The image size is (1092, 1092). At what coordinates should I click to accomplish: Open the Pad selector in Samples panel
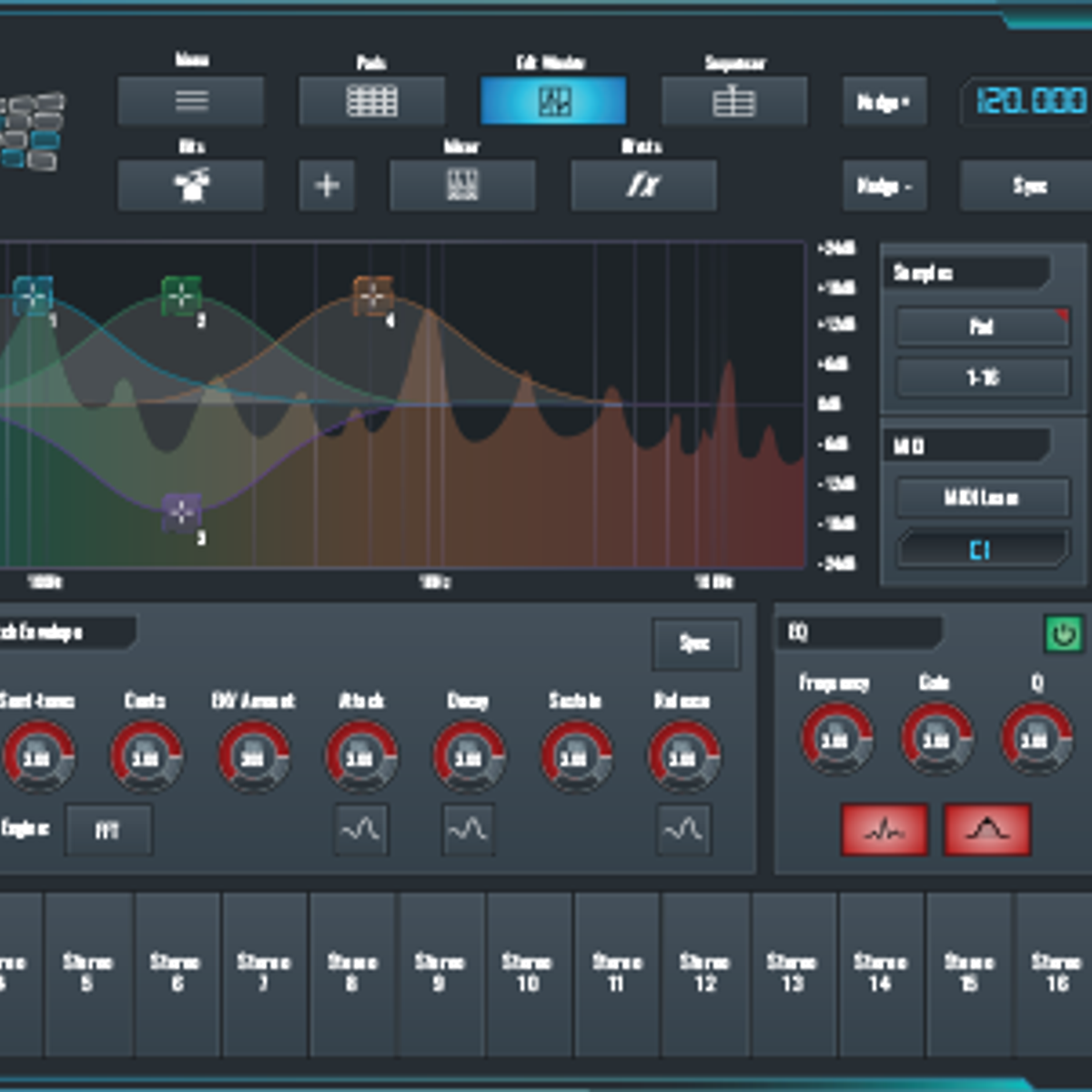point(982,328)
